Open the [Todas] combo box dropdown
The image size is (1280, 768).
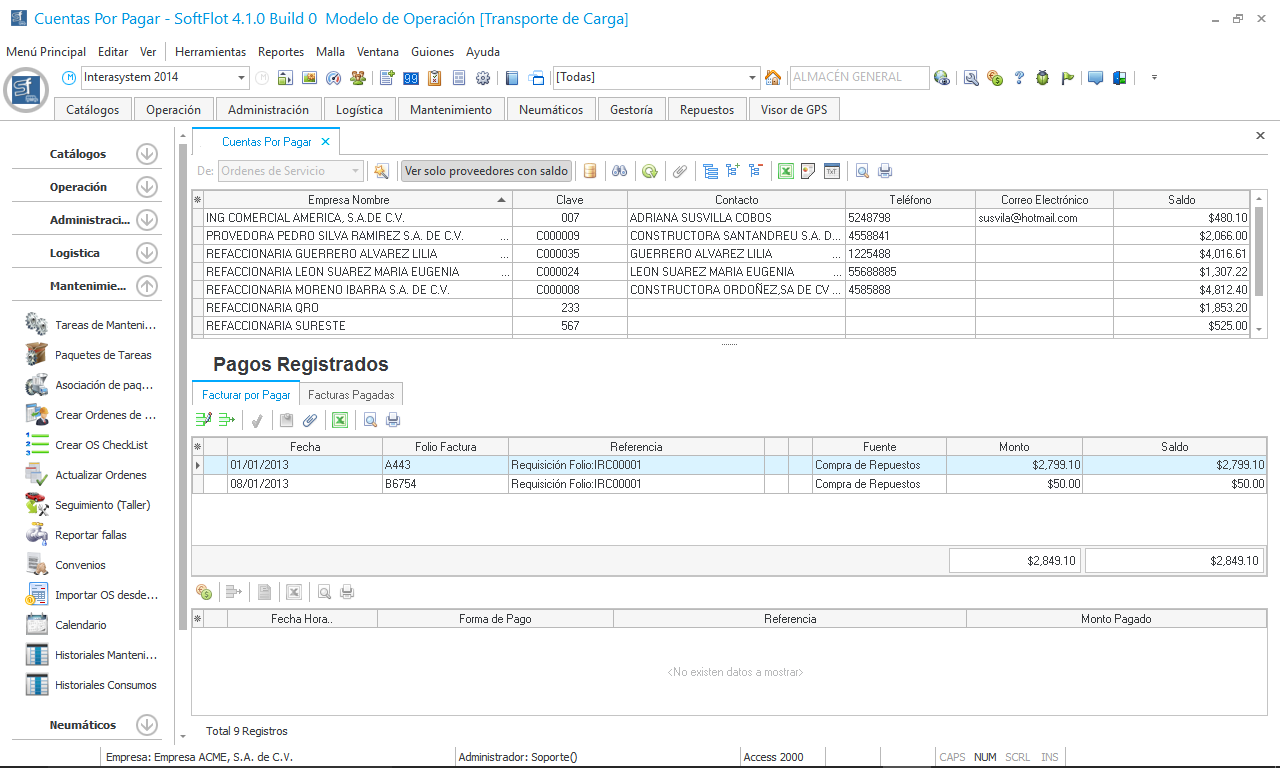753,78
